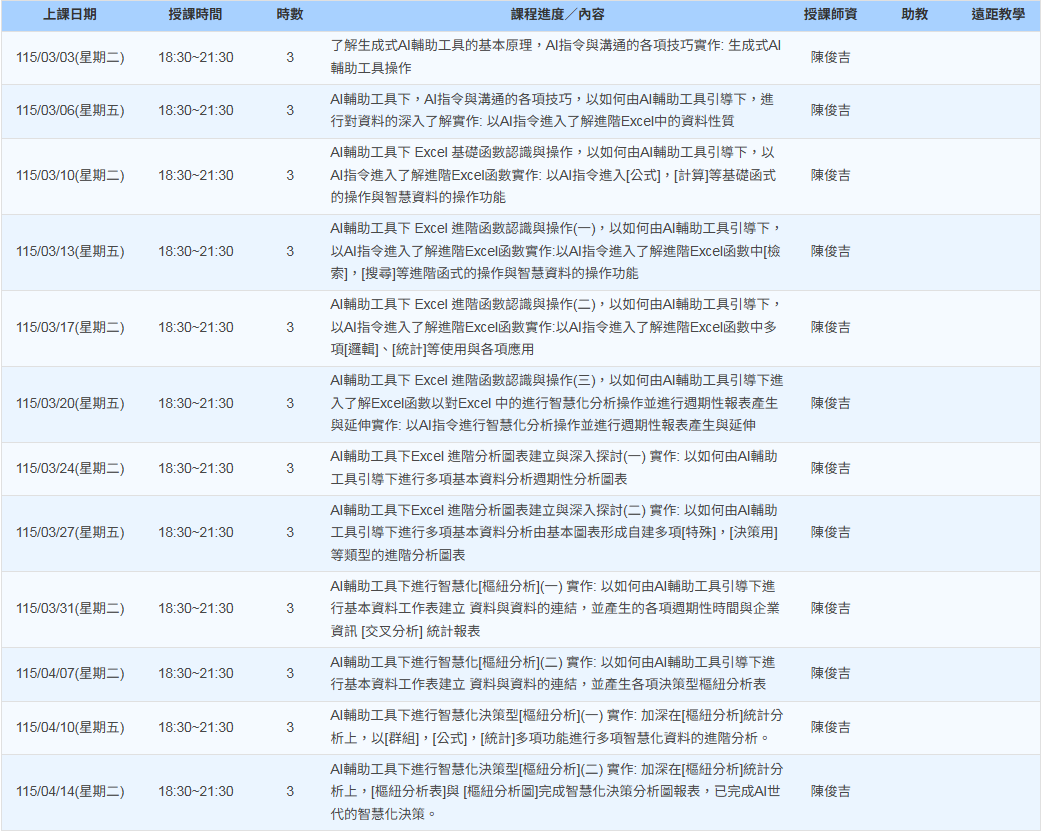The width and height of the screenshot is (1044, 832).
Task: Click the 課程進度／內容 column header
Action: [557, 15]
